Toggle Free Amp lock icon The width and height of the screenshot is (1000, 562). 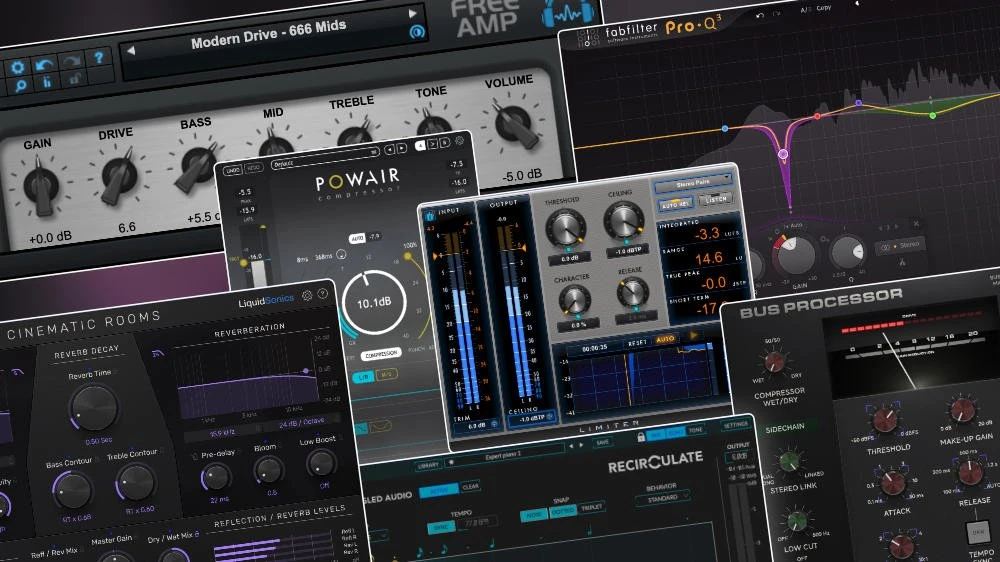click(75, 79)
